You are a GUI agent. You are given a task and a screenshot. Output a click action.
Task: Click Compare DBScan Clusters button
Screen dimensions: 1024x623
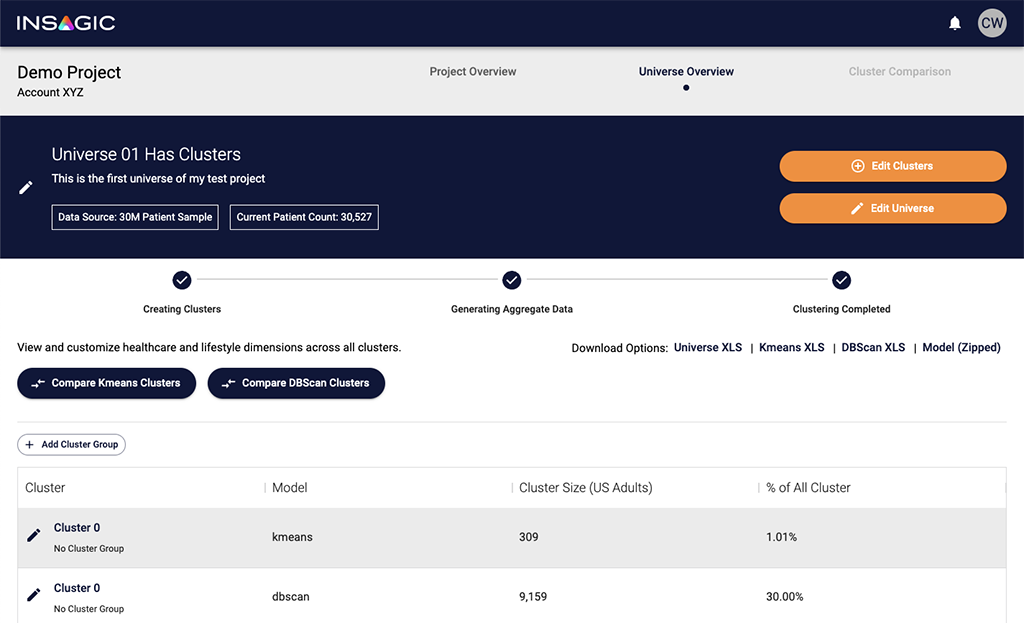[296, 383]
